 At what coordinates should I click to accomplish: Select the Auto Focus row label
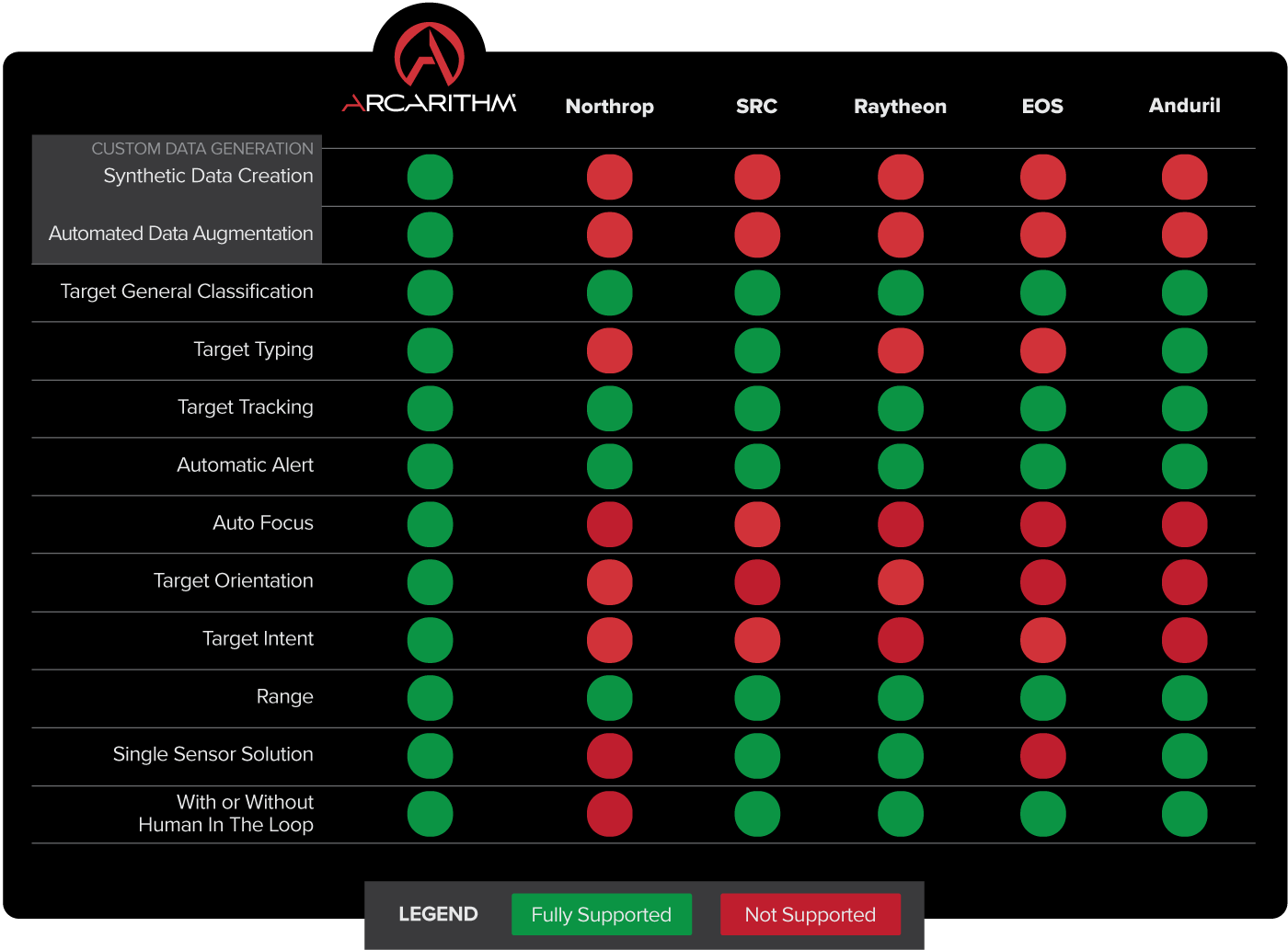pyautogui.click(x=263, y=523)
